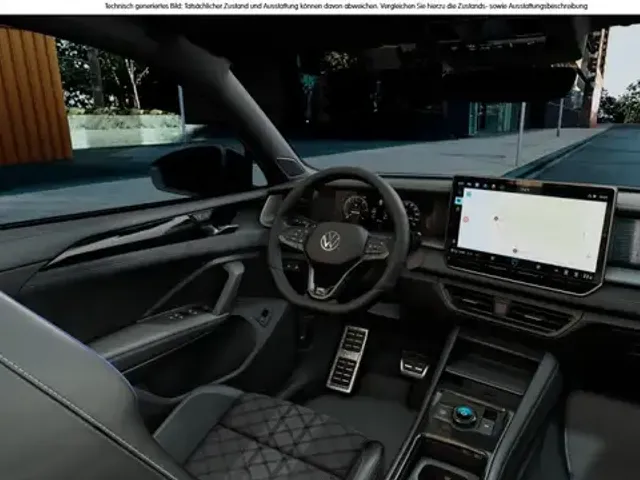Click the VW logo on the steering wheel
Screen dimensions: 640x480
pyautogui.click(x=330, y=240)
